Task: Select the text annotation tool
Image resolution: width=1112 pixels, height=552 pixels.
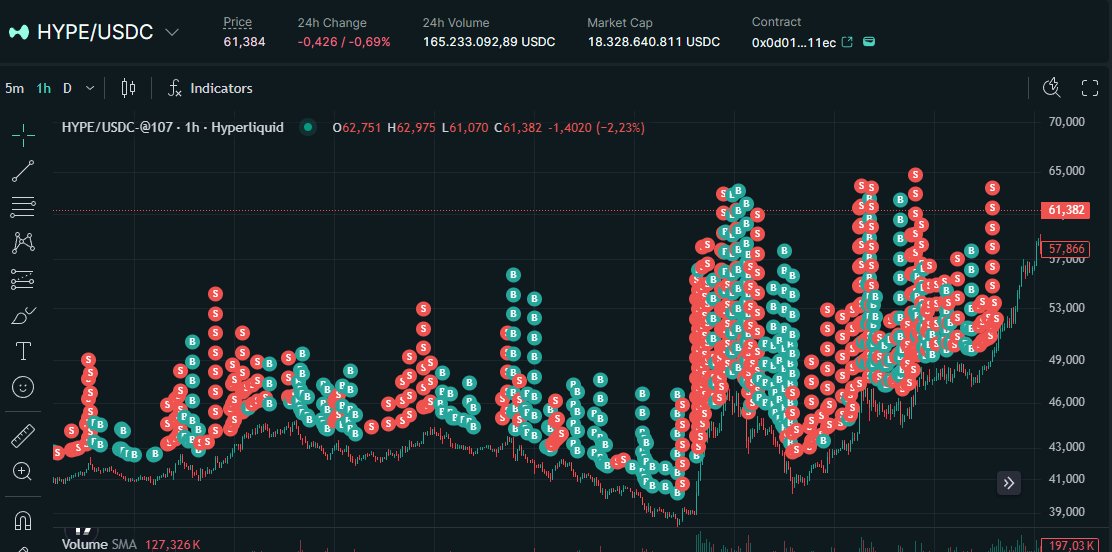Action: coord(23,351)
